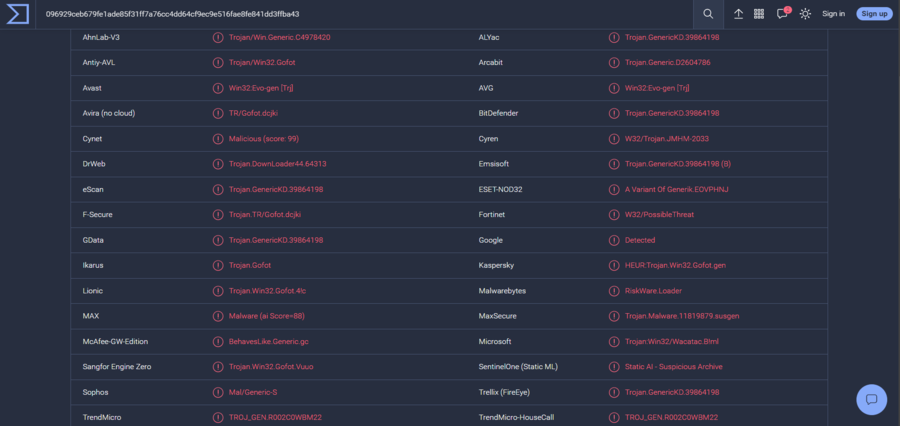
Task: Click the GData alert icon
Action: click(218, 240)
